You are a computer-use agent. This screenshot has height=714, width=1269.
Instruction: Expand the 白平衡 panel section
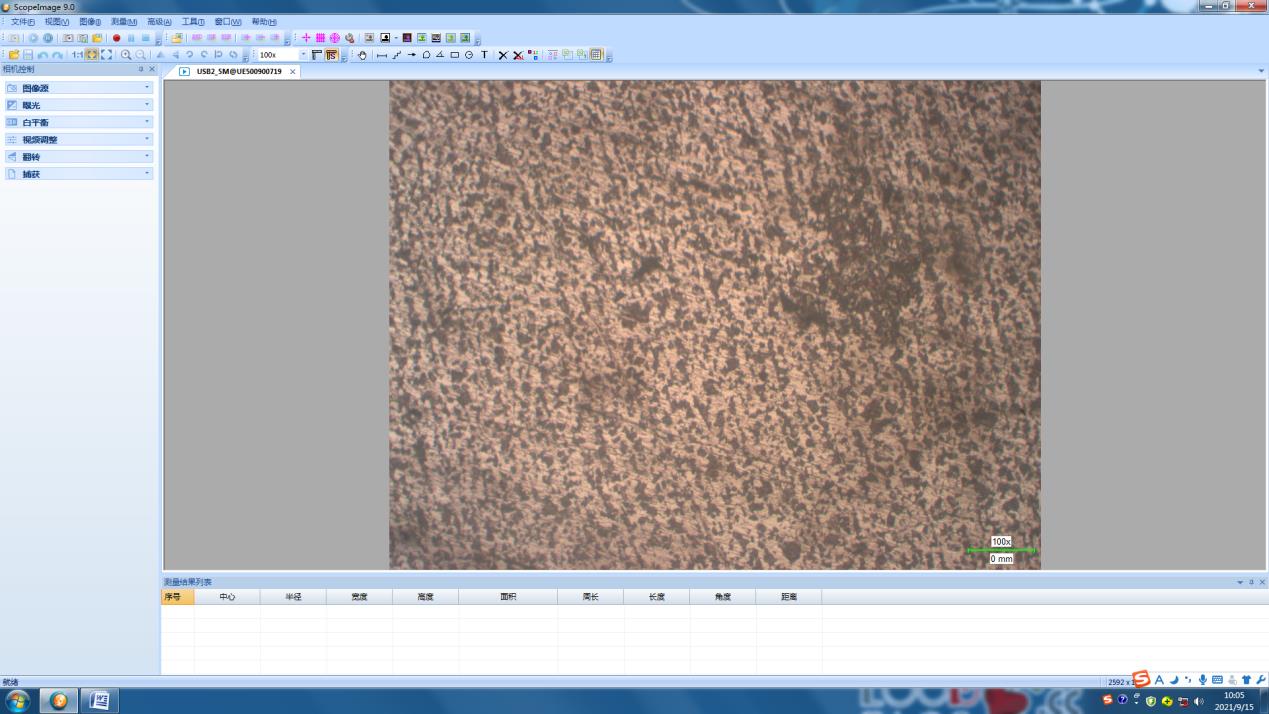(x=78, y=122)
